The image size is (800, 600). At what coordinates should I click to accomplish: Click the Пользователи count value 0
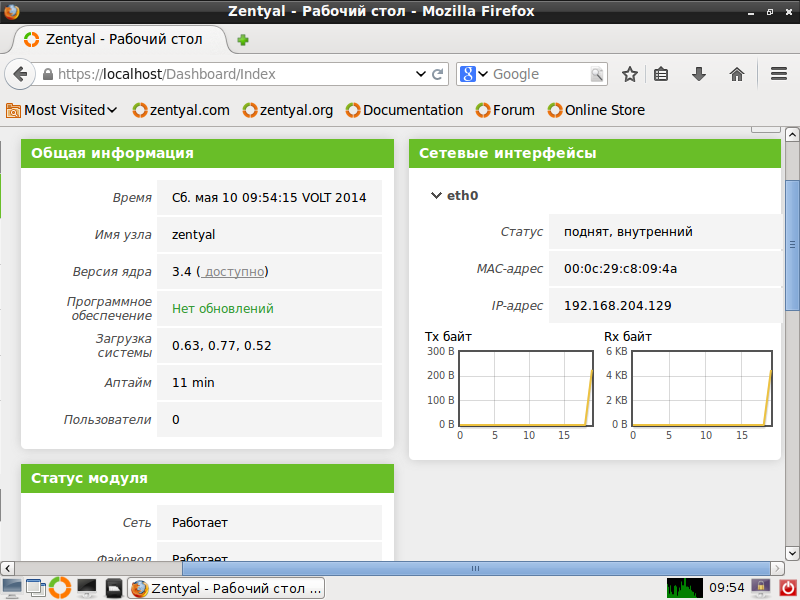pos(176,420)
